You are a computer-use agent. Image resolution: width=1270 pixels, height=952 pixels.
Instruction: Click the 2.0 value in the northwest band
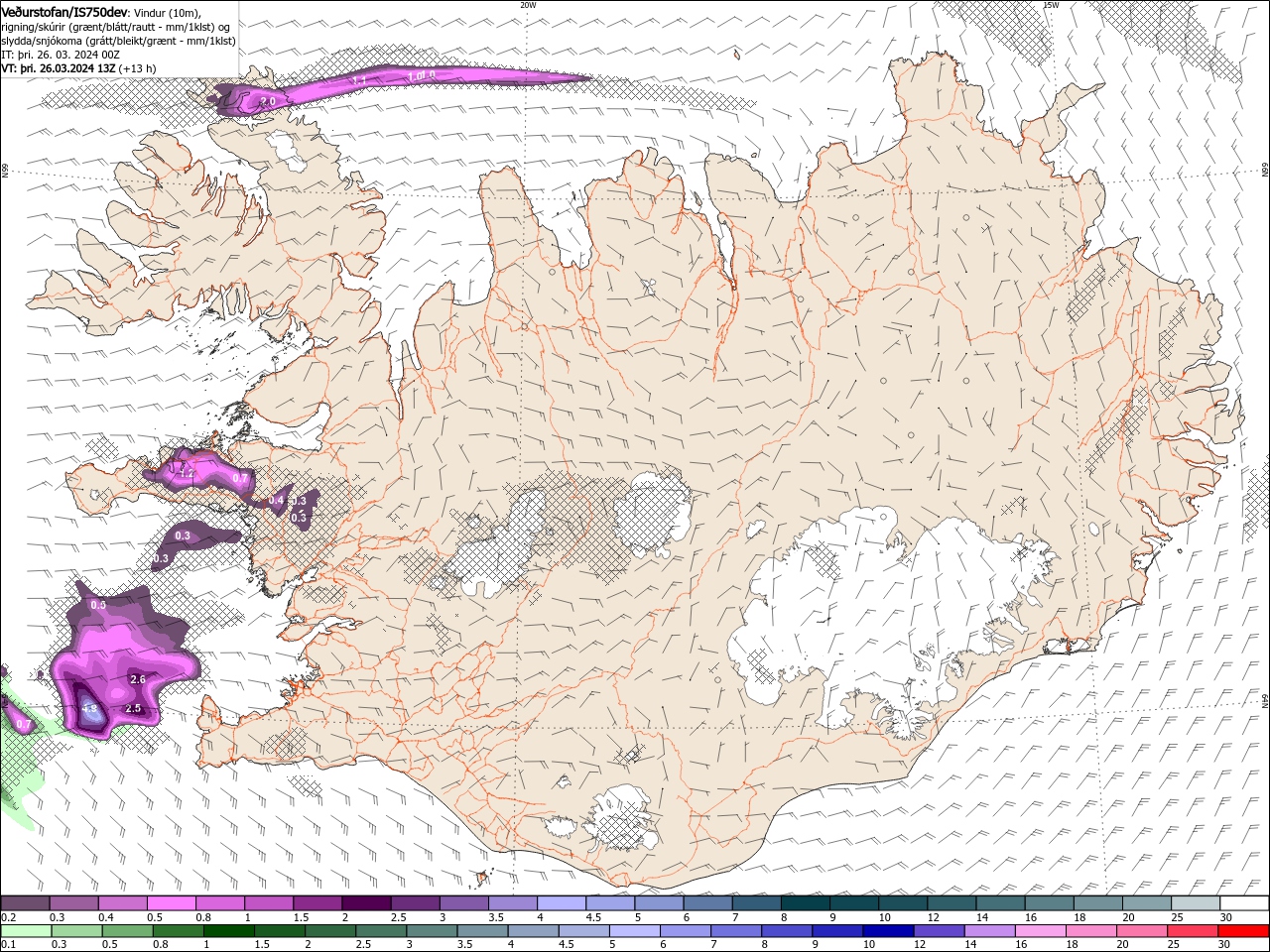[x=268, y=101]
